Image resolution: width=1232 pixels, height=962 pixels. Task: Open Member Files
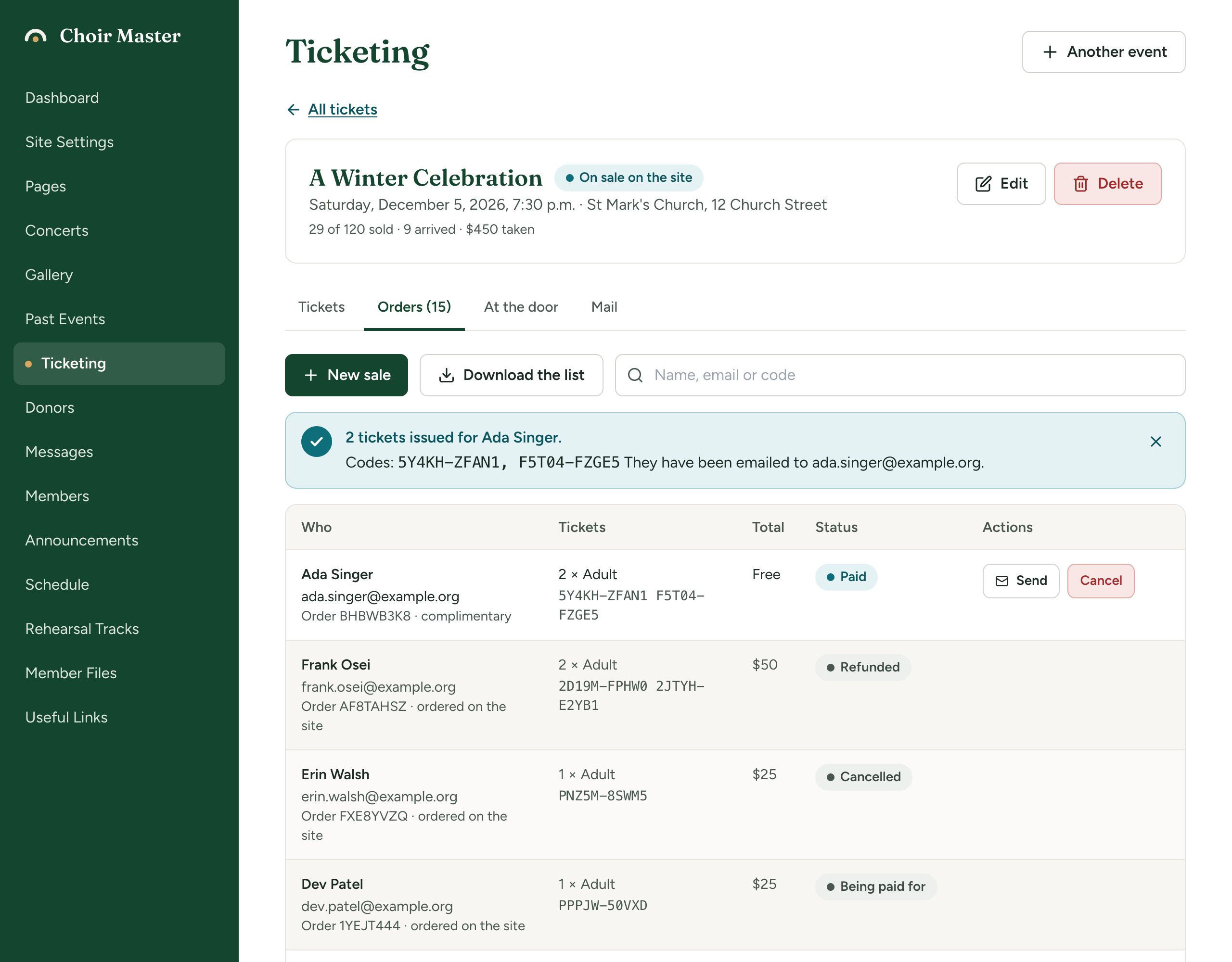click(71, 673)
